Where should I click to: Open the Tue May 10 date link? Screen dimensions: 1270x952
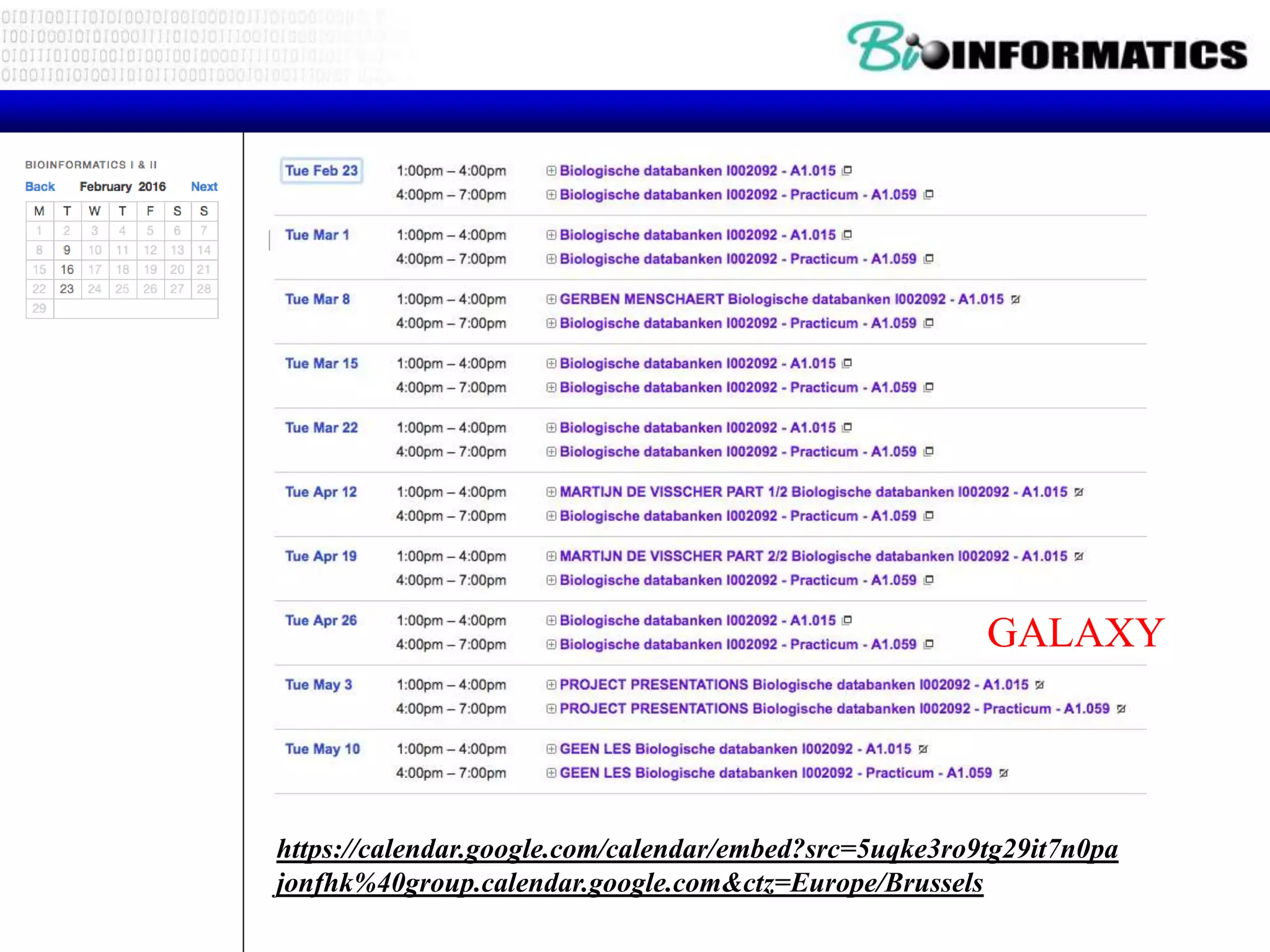tap(322, 749)
